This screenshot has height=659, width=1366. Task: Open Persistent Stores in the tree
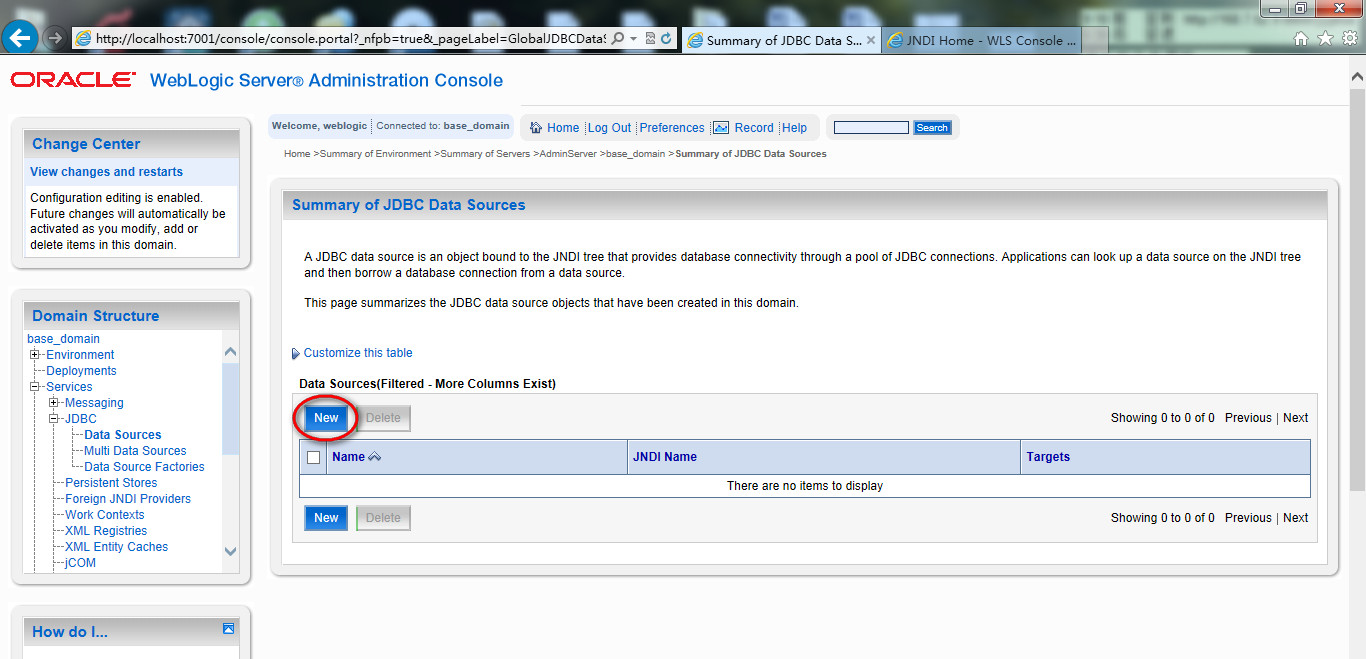pos(111,483)
